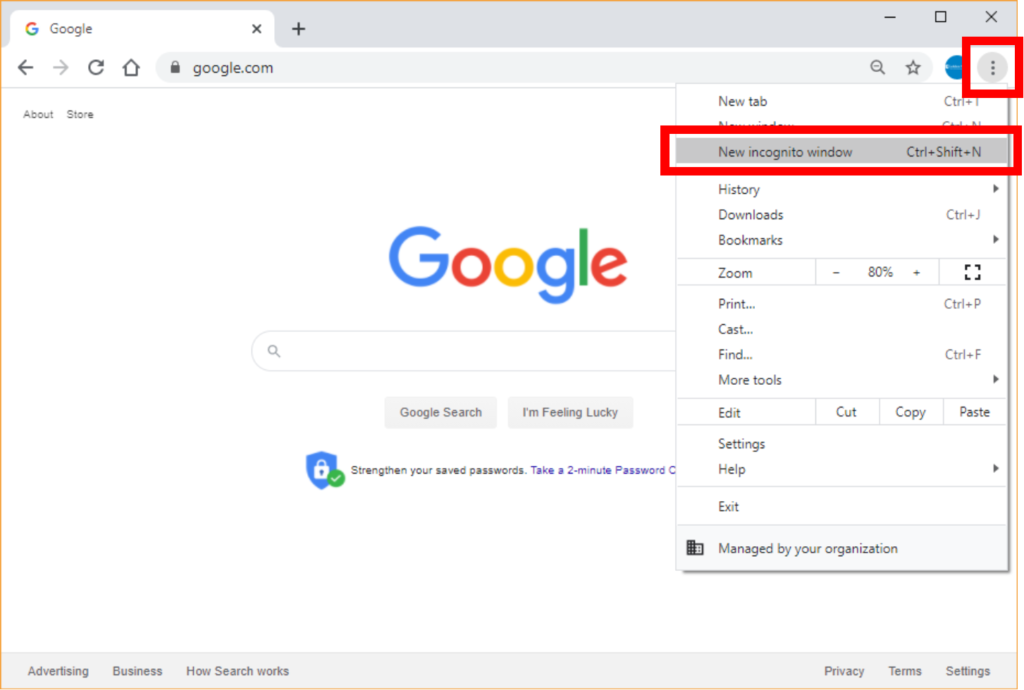Image resolution: width=1024 pixels, height=690 pixels.
Task: Click Cut in the Edit row
Action: point(846,412)
